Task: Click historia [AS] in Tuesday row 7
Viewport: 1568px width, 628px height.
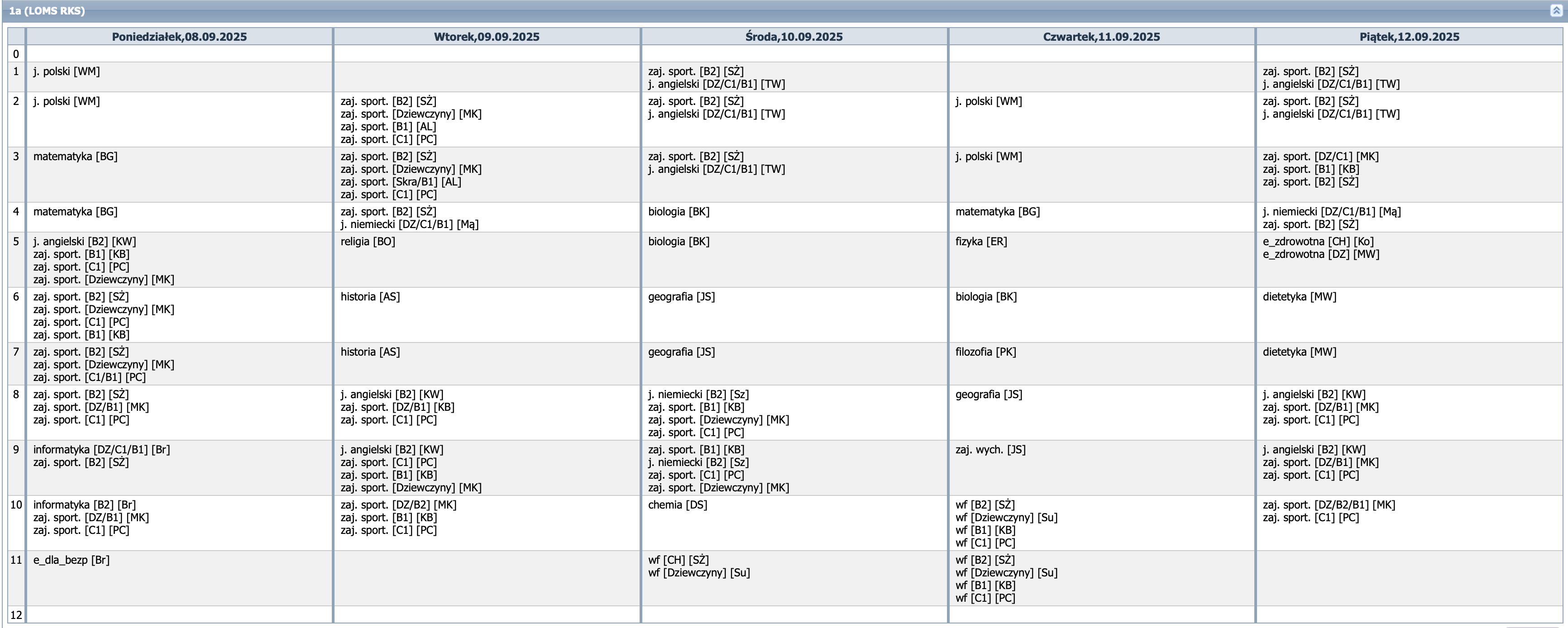Action: (370, 352)
